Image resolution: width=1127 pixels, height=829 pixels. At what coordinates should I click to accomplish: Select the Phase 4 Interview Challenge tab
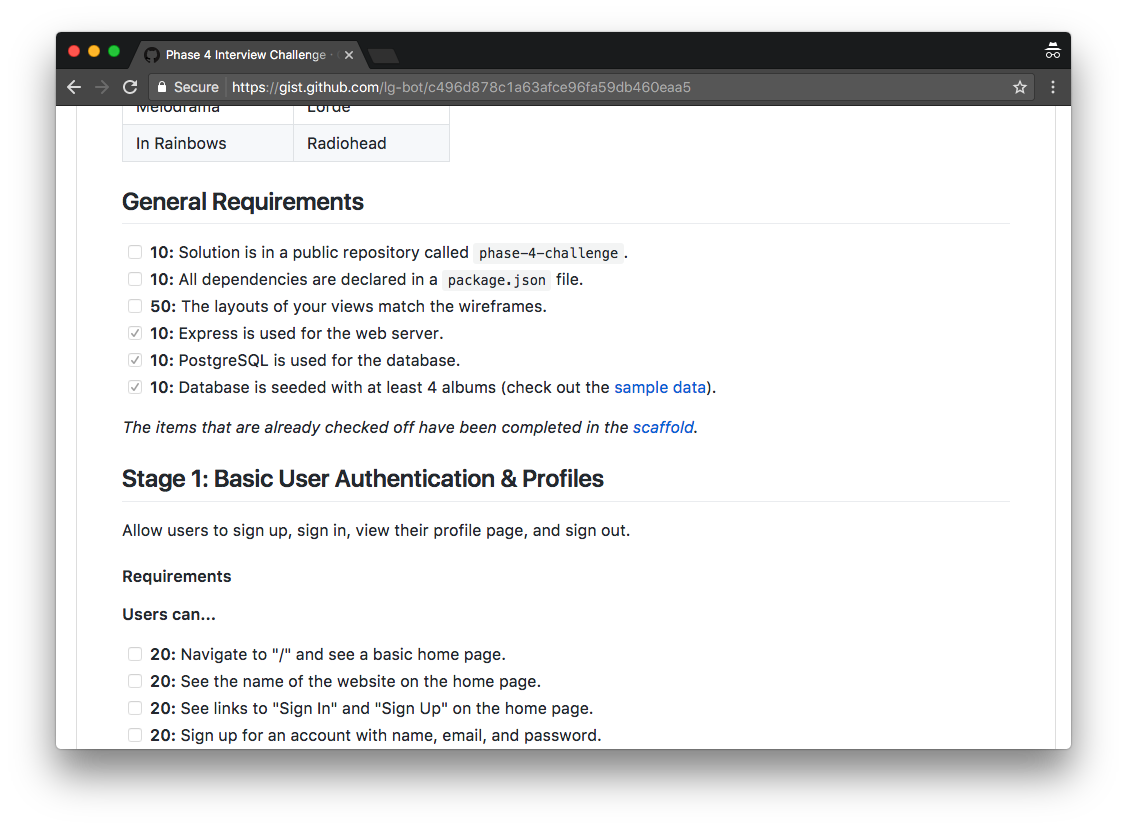(x=240, y=55)
